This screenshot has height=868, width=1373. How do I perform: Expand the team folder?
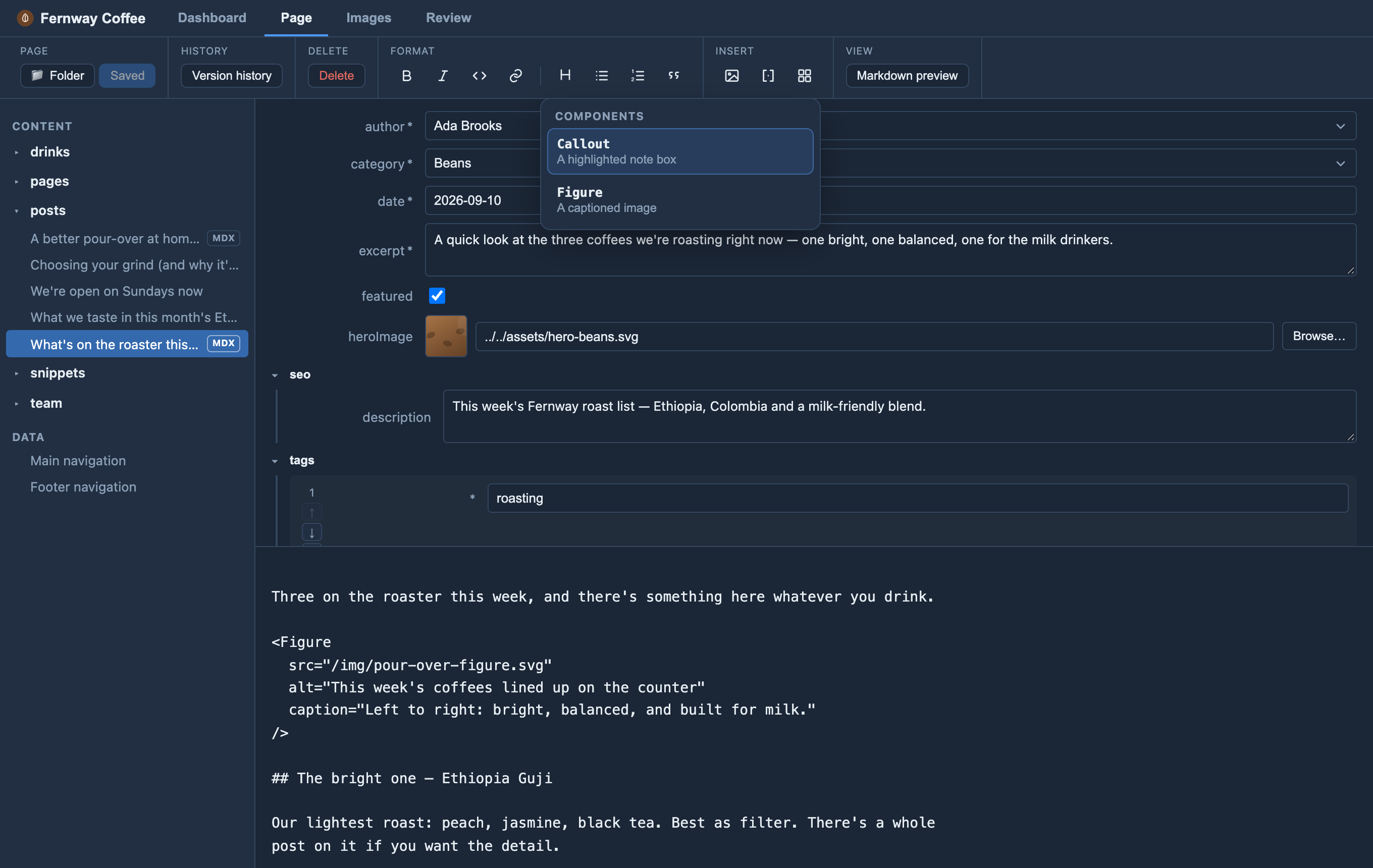pyautogui.click(x=17, y=404)
